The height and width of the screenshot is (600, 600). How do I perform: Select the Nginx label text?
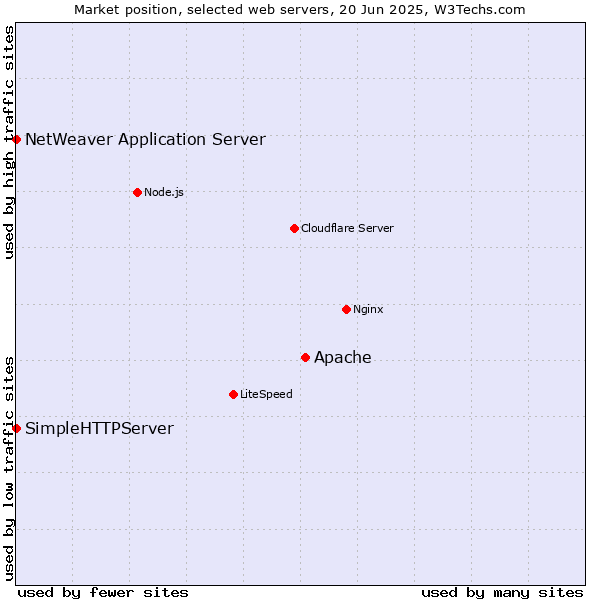point(368,309)
